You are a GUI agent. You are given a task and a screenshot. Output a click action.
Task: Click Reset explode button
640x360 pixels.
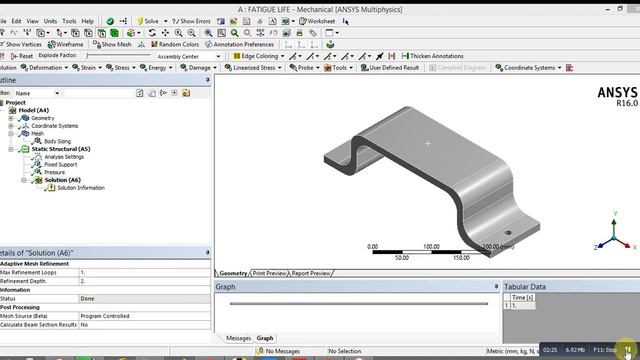pyautogui.click(x=22, y=56)
